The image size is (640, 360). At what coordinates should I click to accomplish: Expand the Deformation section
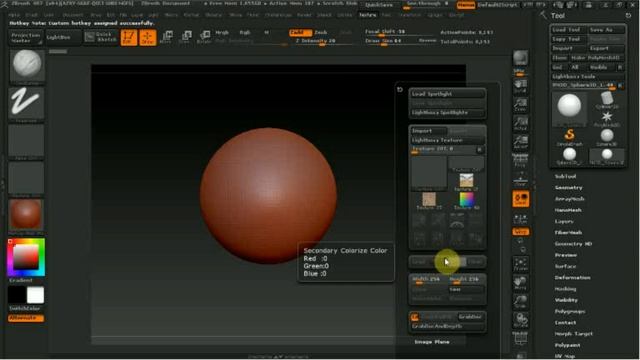point(572,278)
